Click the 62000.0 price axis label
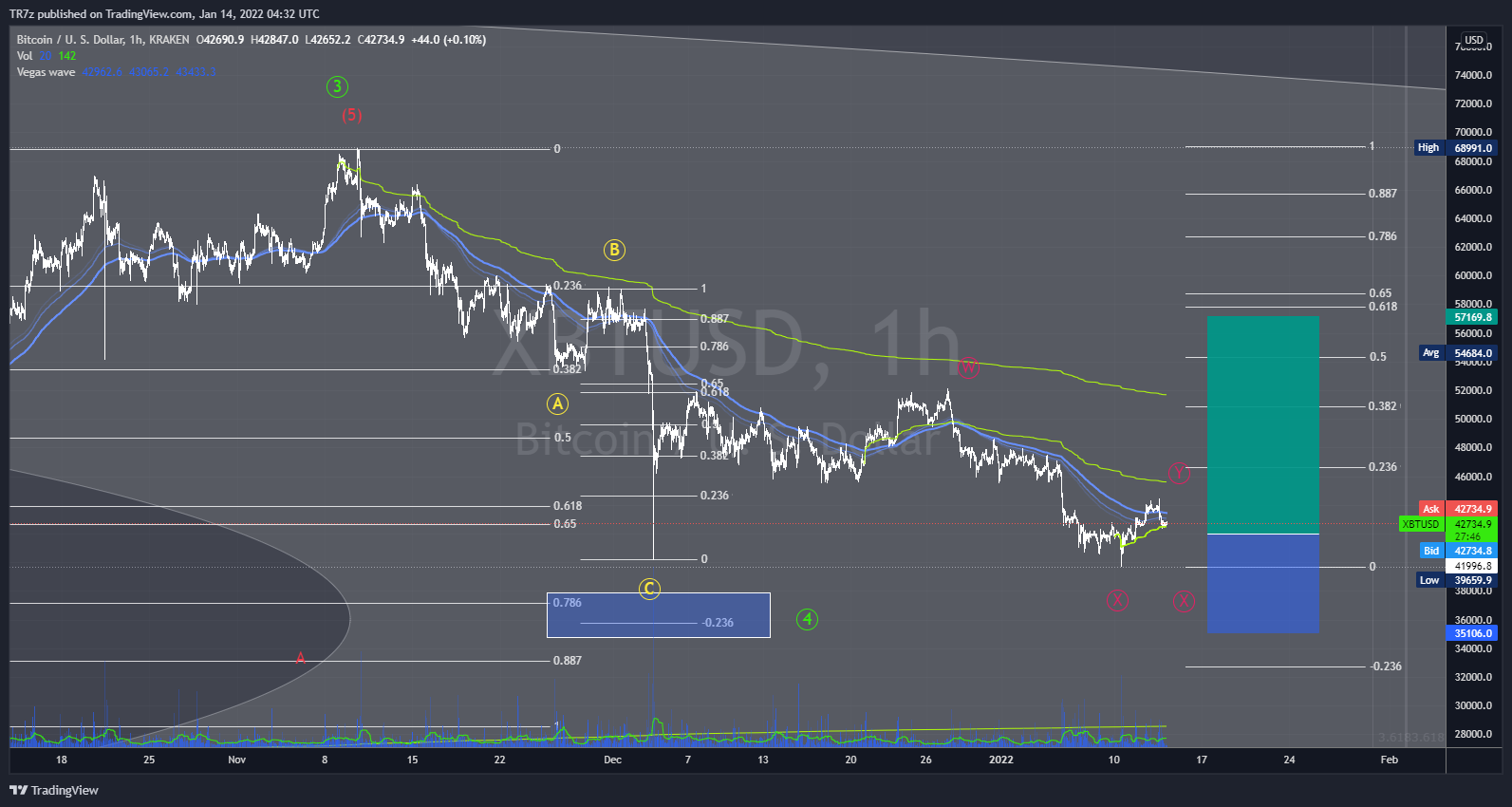 pos(1473,247)
